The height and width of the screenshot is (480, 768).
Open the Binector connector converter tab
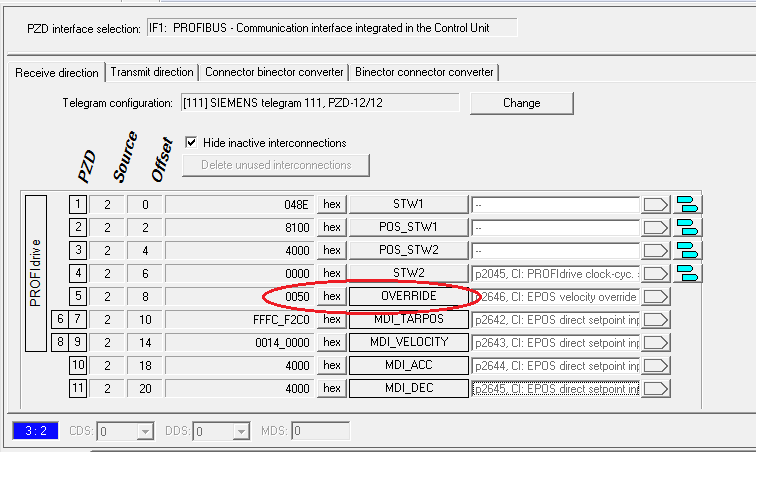point(424,72)
